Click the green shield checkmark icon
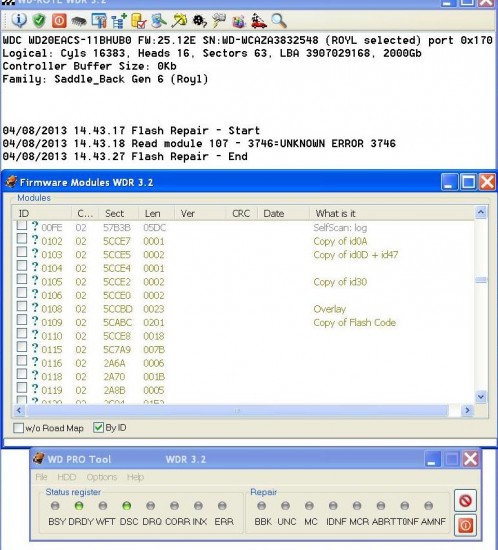This screenshot has height=550, width=498. 39,21
